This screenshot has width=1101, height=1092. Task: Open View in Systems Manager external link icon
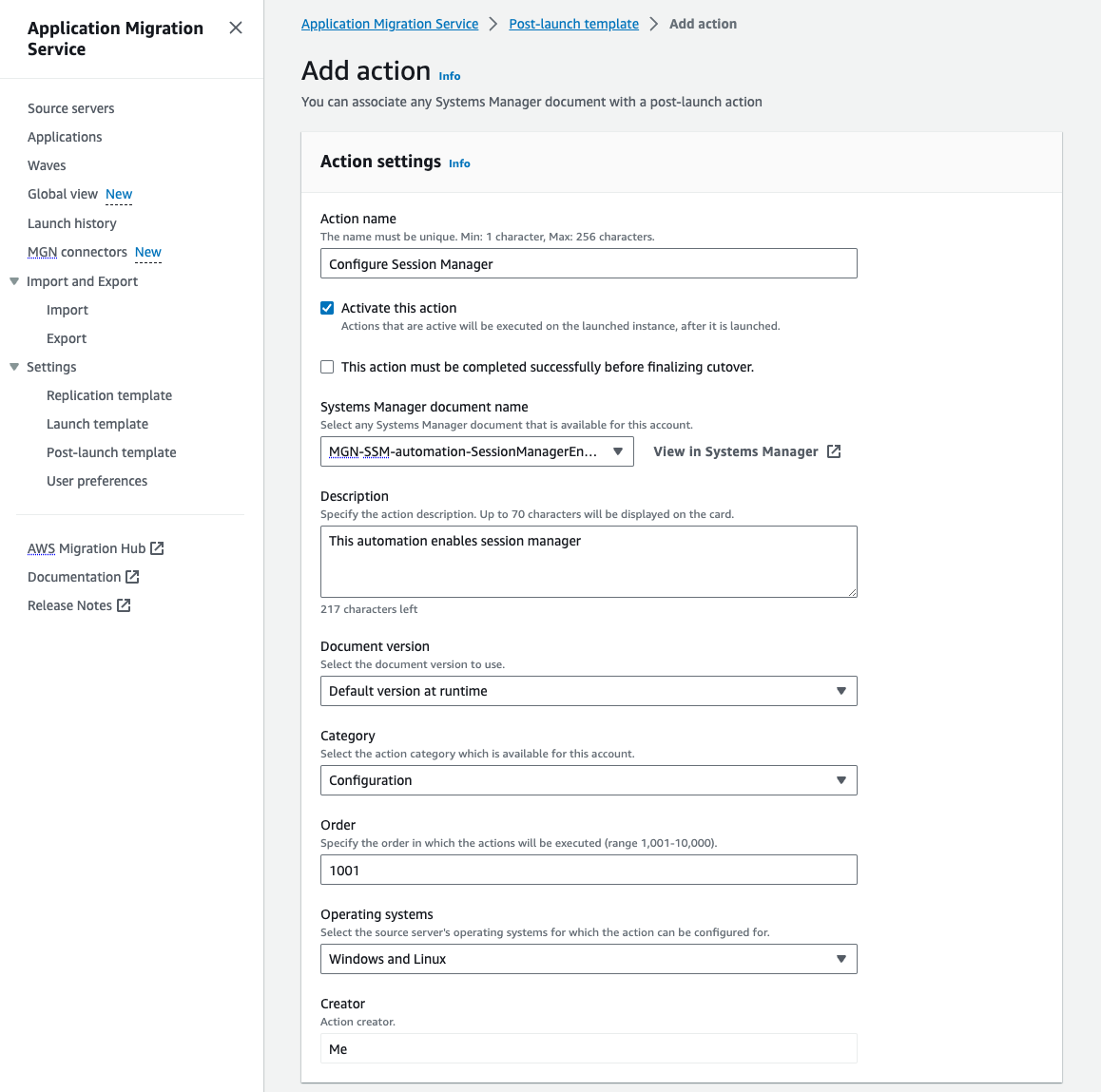[x=834, y=451]
